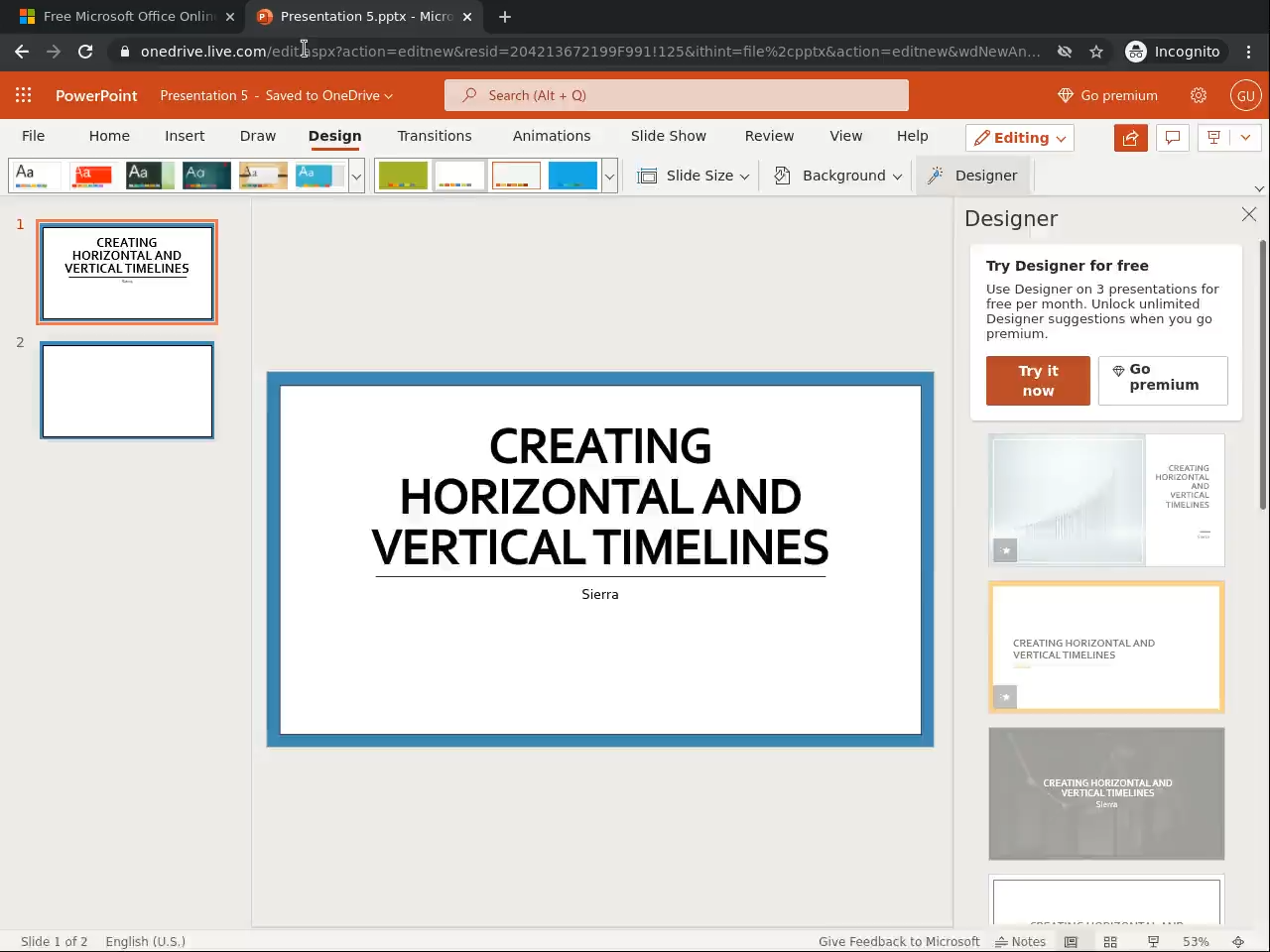Screen dimensions: 1270x952
Task: Select slide 2 thumbnail
Action: click(x=127, y=391)
